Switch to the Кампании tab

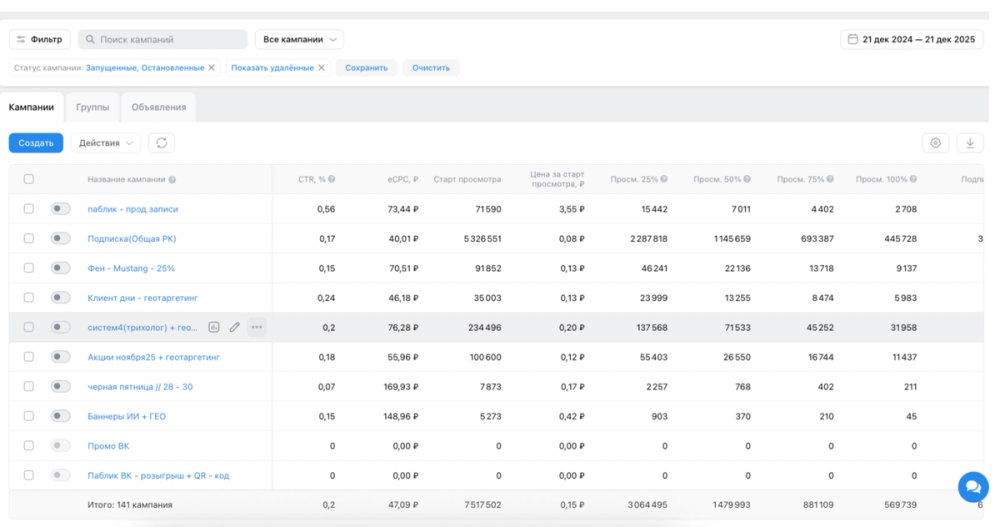coord(31,107)
